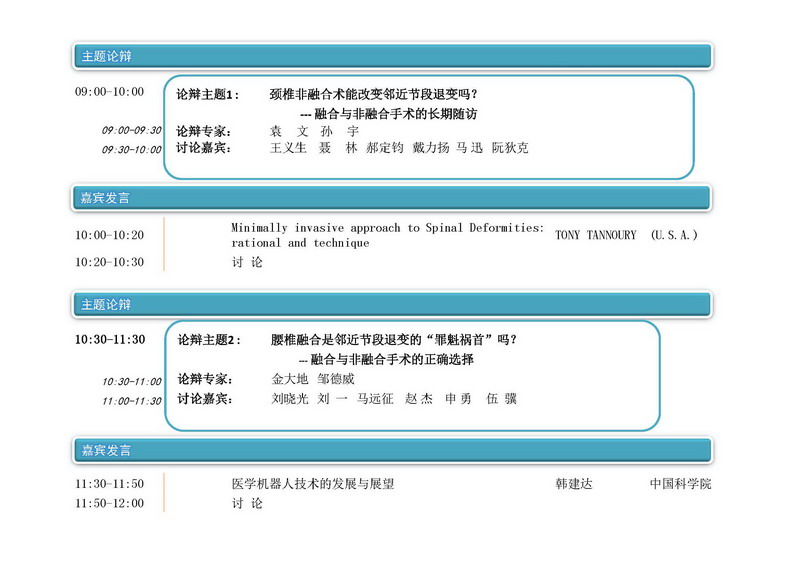Click the 主题论辩 header above 10:30-11:30
This screenshot has height=565, width=800.
coord(106,304)
